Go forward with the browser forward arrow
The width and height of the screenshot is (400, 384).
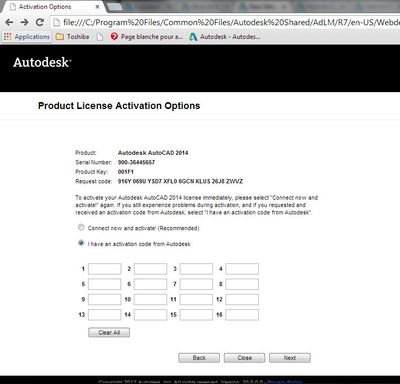click(x=24, y=22)
